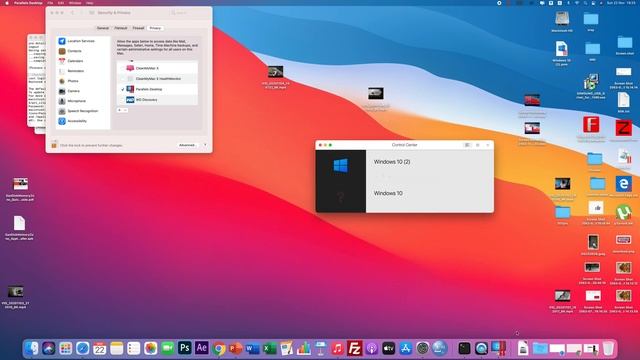640x360 pixels.
Task: Toggle the WD Discovery checkbox
Action: 122,100
